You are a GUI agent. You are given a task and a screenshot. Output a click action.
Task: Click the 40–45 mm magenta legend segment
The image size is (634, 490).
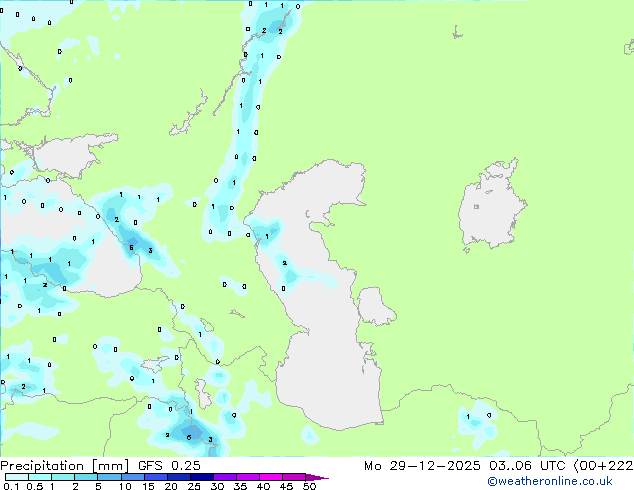click(271, 477)
